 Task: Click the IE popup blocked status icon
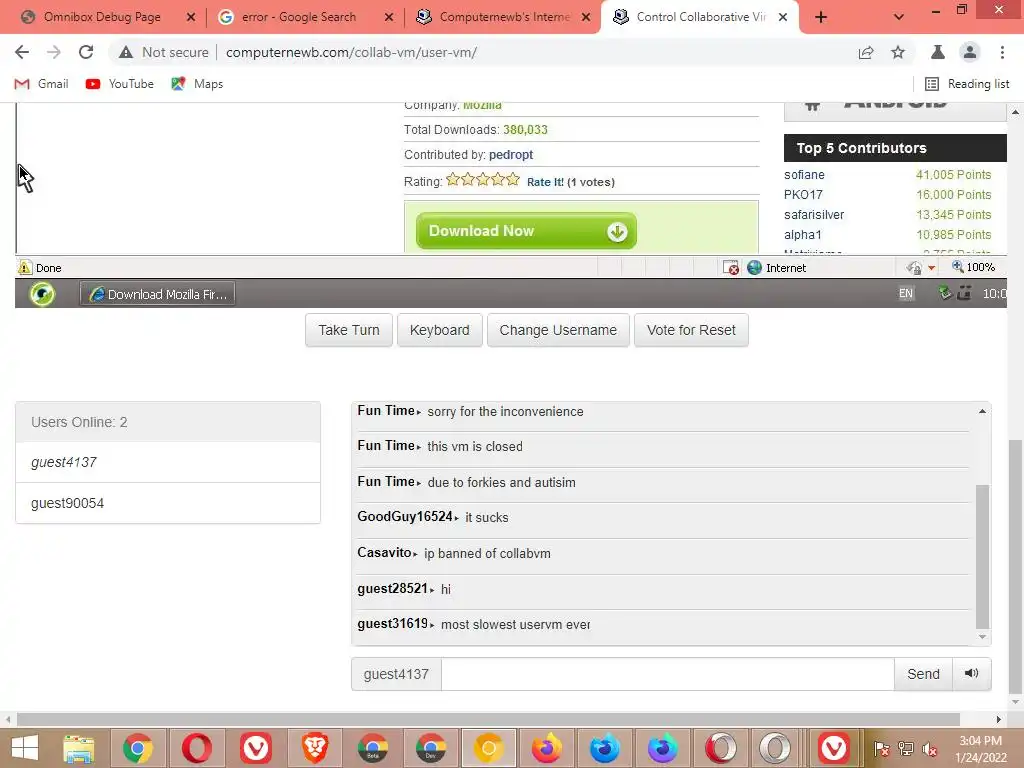click(731, 268)
